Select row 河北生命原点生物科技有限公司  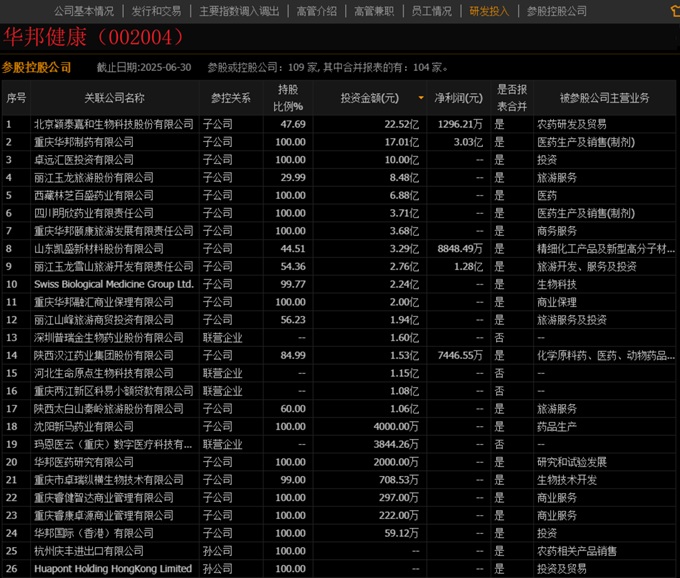tap(339, 373)
